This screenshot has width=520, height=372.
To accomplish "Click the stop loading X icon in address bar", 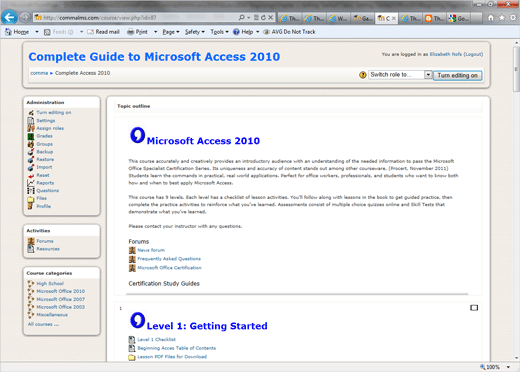I will click(271, 18).
